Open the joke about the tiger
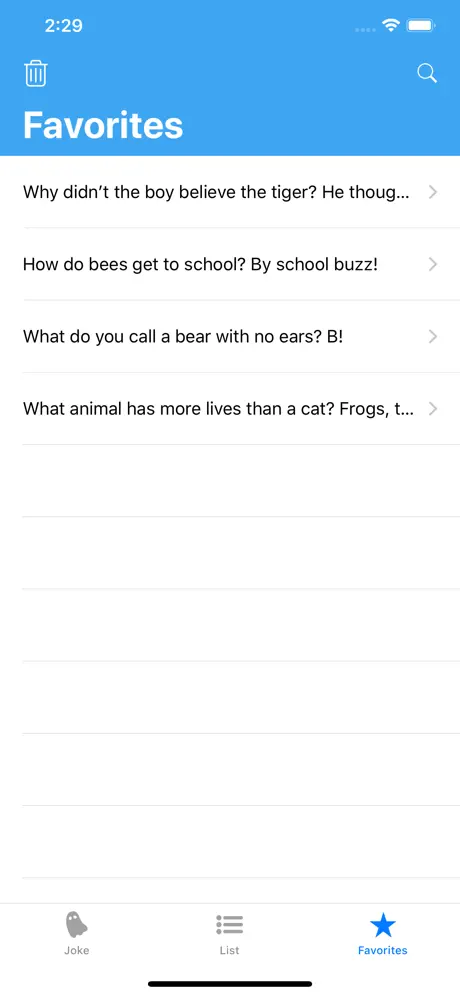The width and height of the screenshot is (460, 996). pyautogui.click(x=230, y=192)
